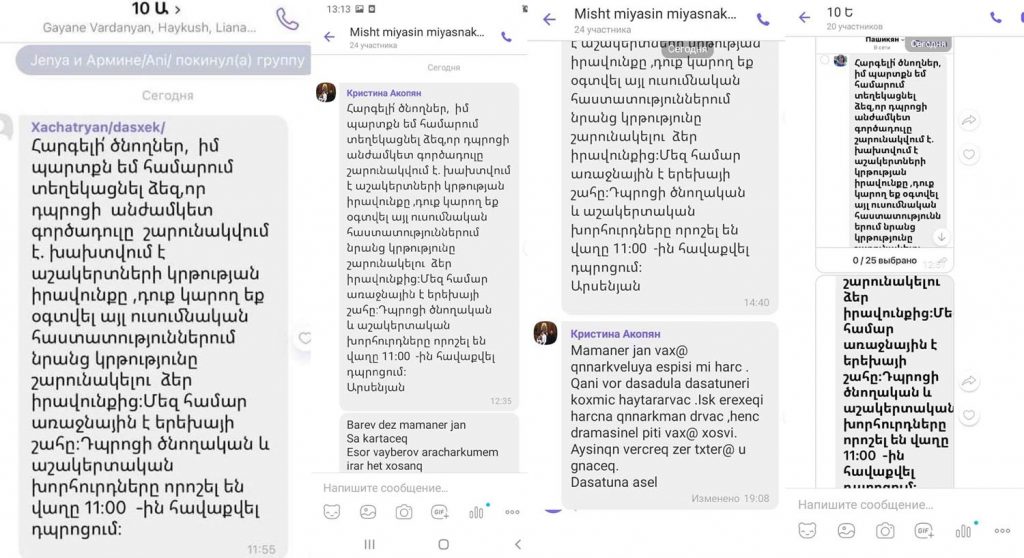Start a call in the 10 Ա group chat
The height and width of the screenshot is (558, 1024).
[287, 19]
